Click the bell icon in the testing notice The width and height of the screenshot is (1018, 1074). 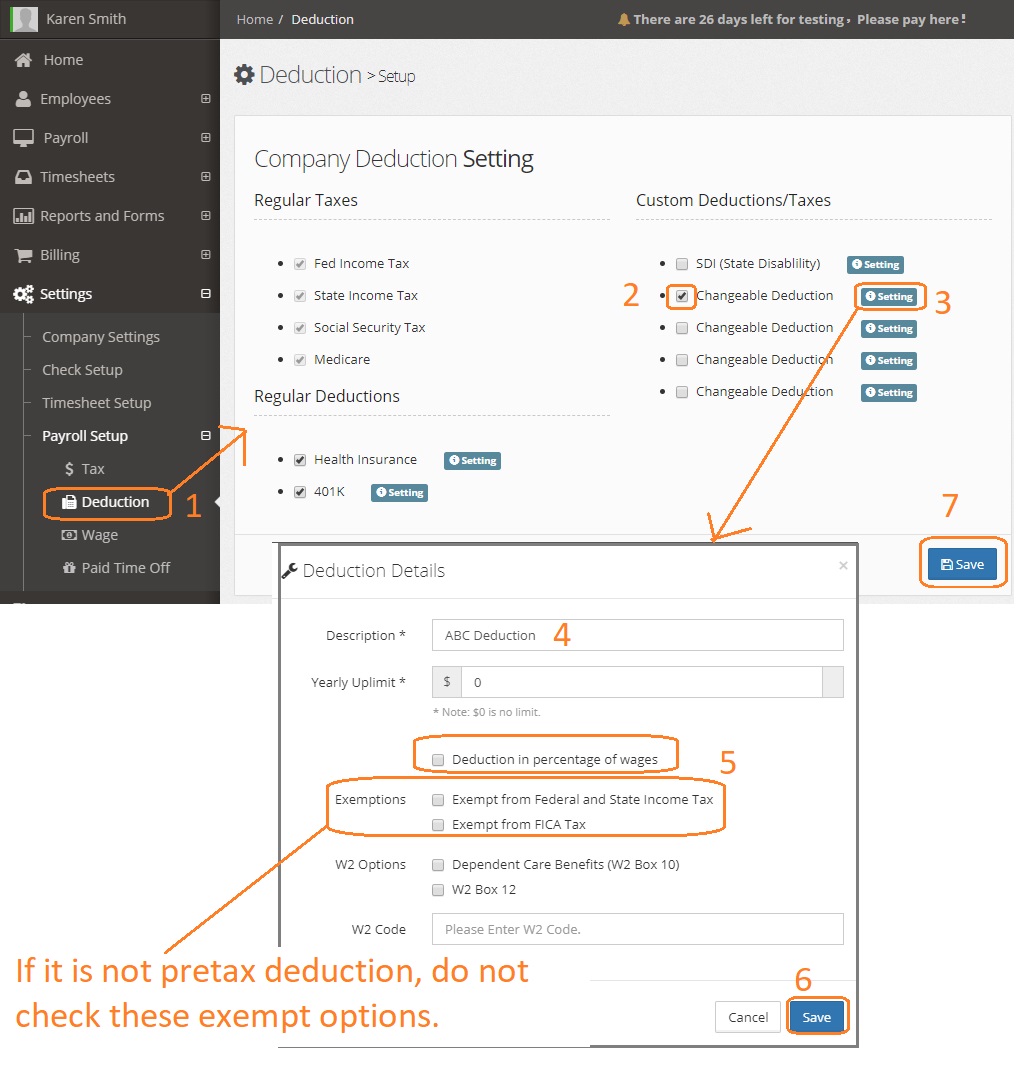pos(623,20)
